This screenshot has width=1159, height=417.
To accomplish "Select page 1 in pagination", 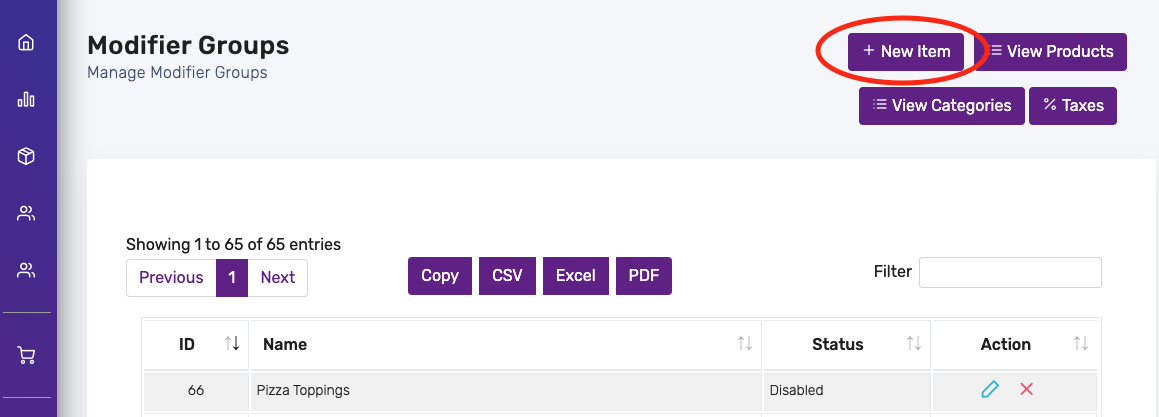I will coord(232,277).
